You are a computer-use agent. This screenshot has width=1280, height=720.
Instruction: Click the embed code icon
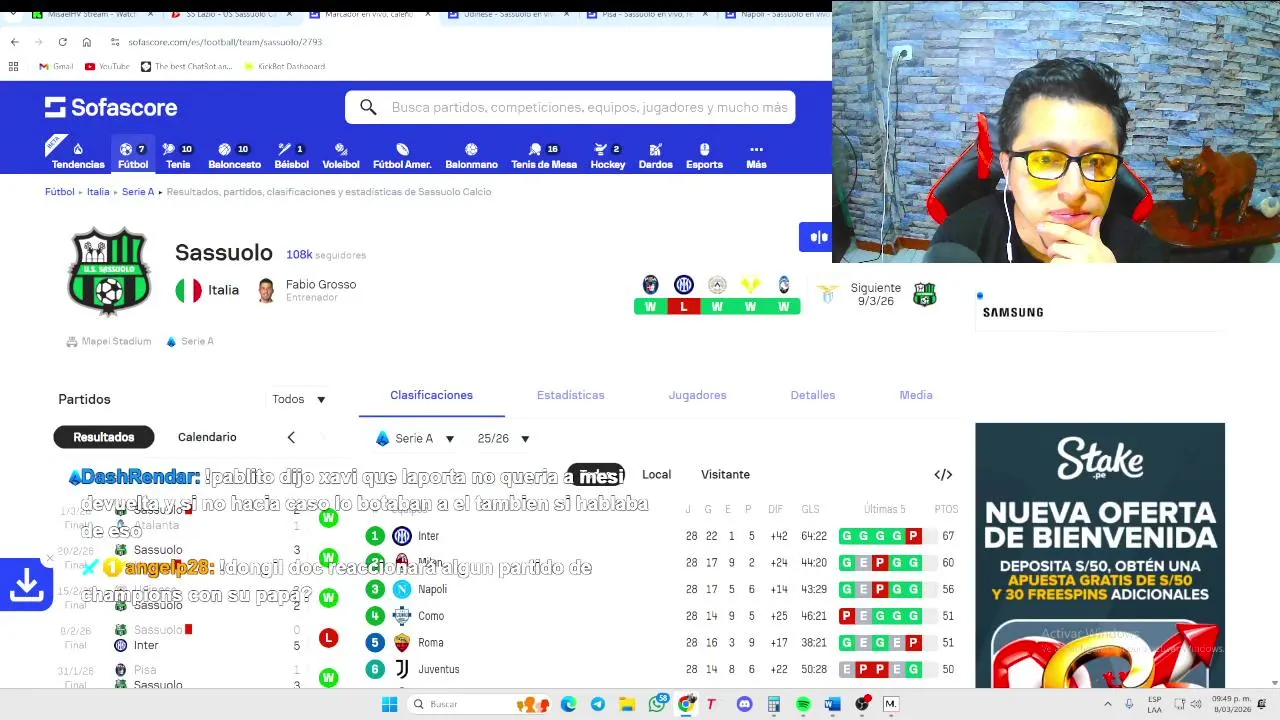click(x=943, y=474)
